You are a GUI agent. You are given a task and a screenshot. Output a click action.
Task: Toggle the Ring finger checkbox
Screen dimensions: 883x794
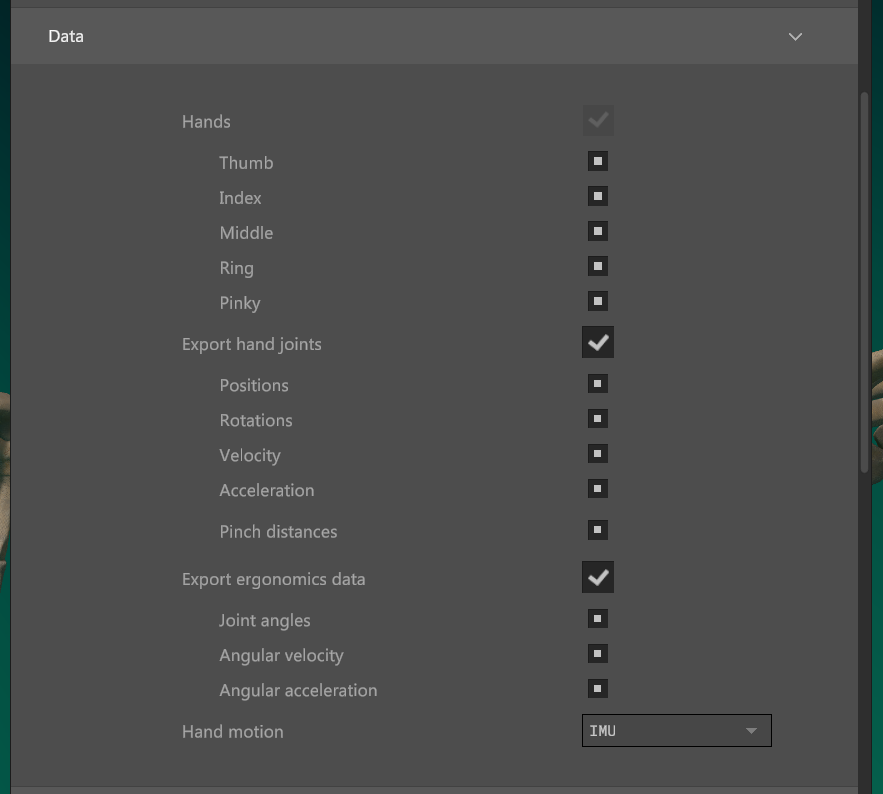click(598, 266)
